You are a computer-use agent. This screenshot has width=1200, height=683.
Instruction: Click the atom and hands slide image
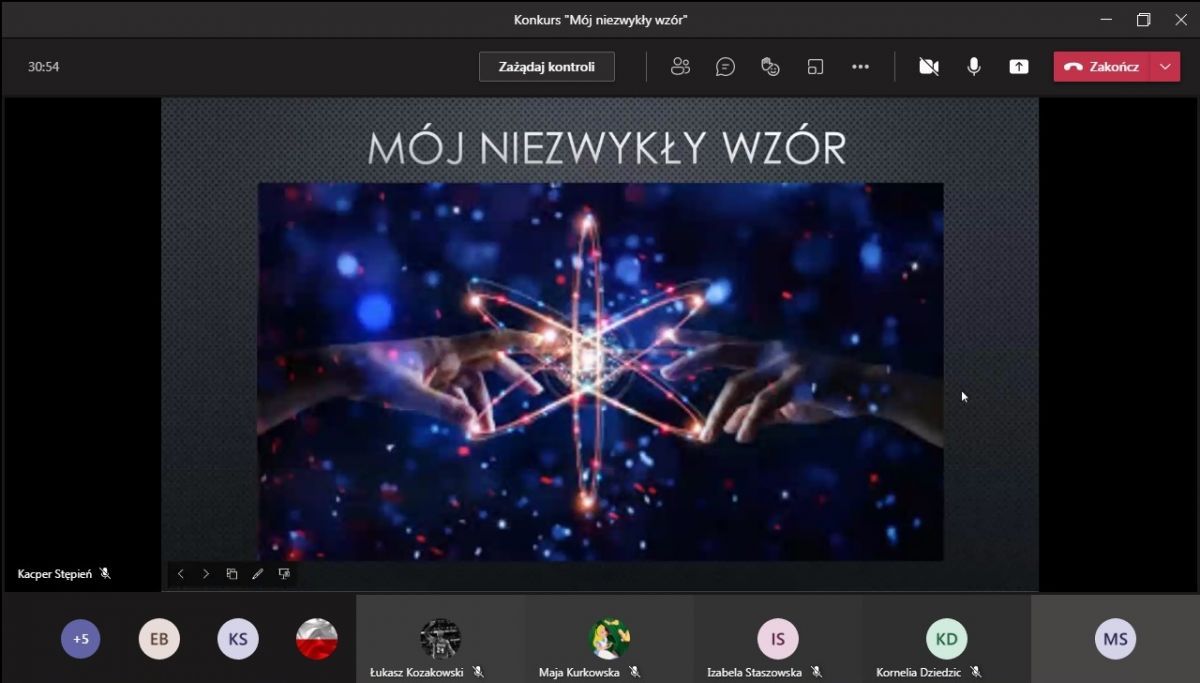click(x=600, y=372)
